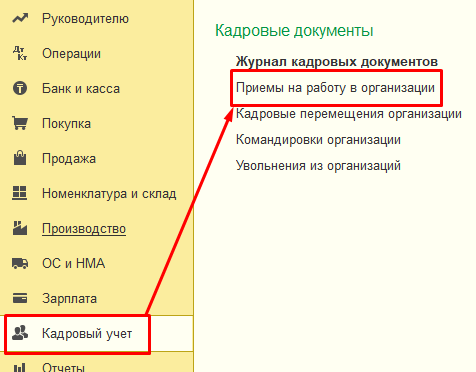Click the Отчеты bar chart icon

click(19, 367)
